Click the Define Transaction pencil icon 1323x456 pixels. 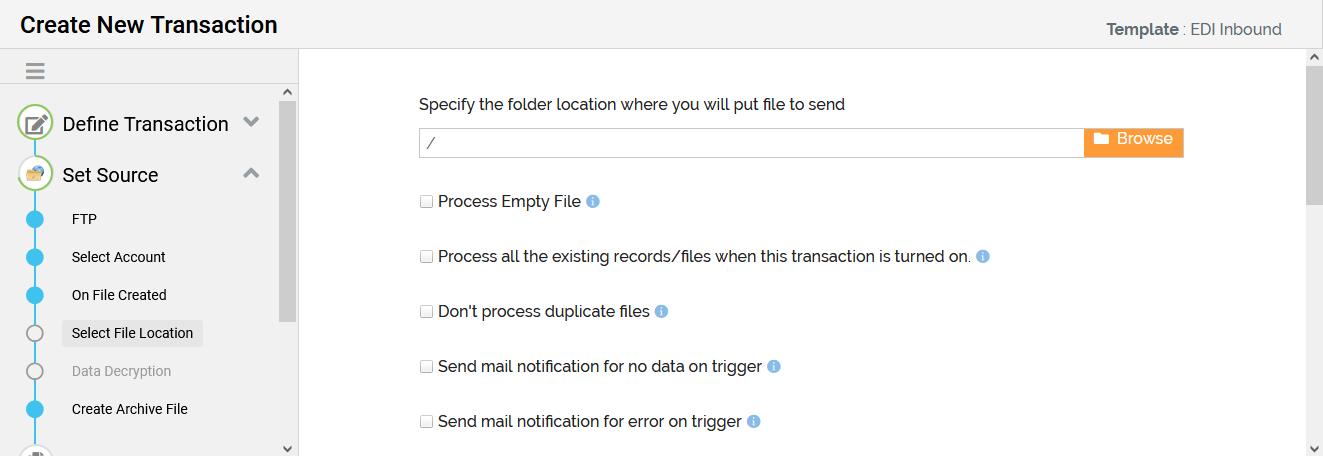click(35, 124)
